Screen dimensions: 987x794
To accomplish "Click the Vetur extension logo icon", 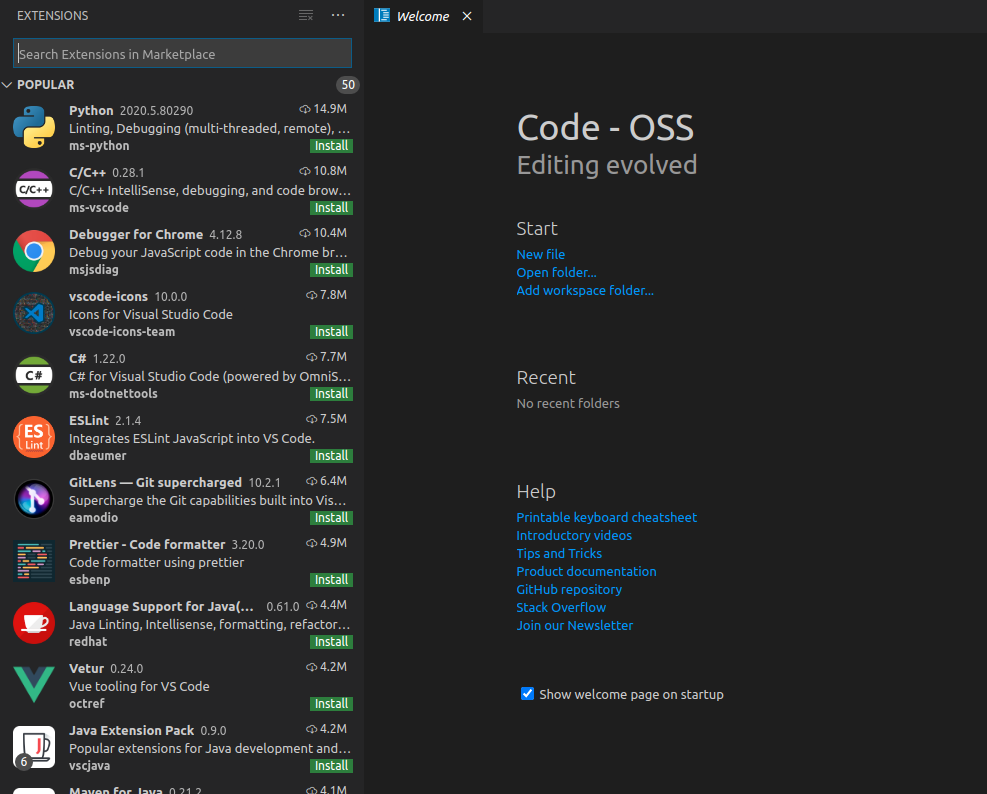I will pos(34,685).
